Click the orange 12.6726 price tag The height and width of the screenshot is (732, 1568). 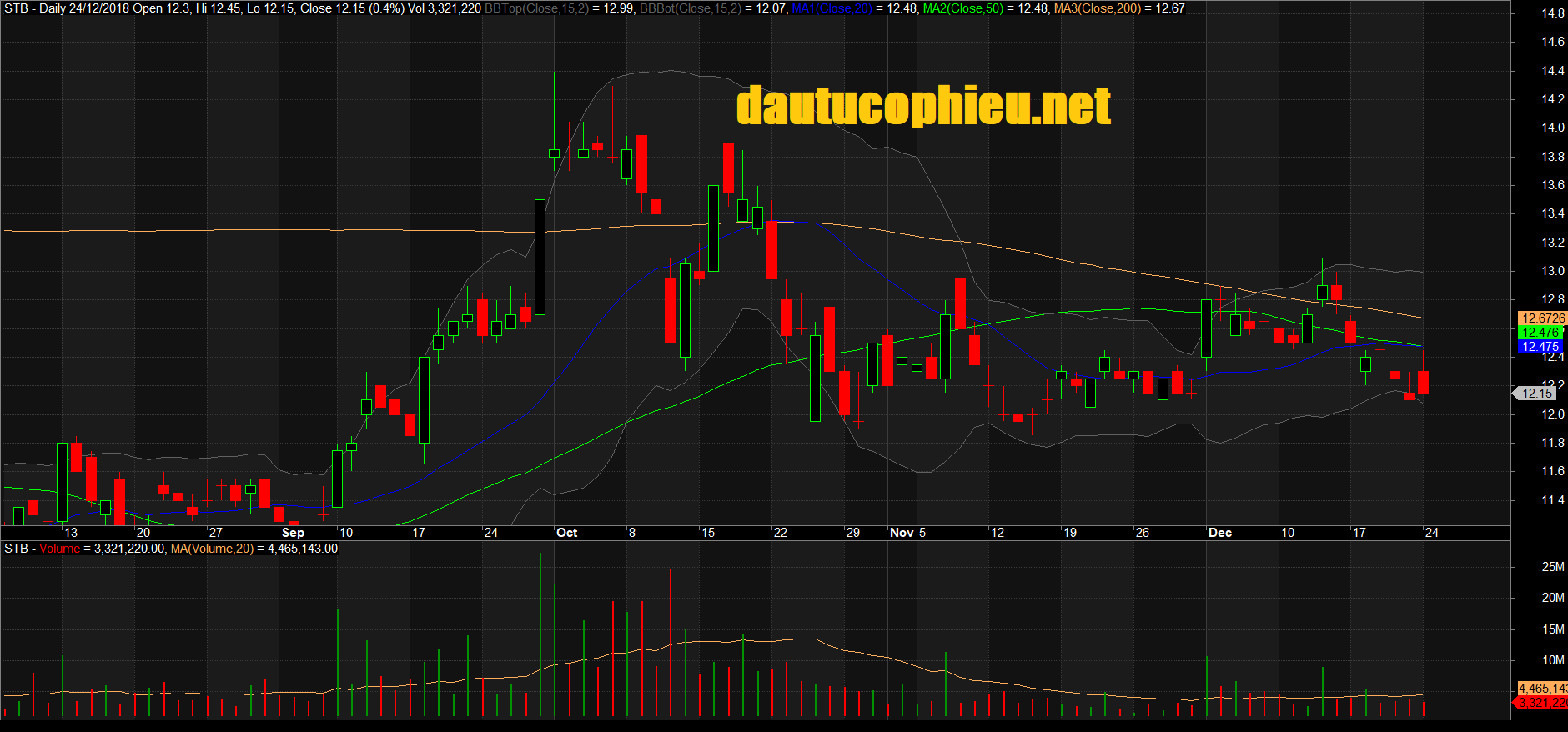coord(1543,318)
